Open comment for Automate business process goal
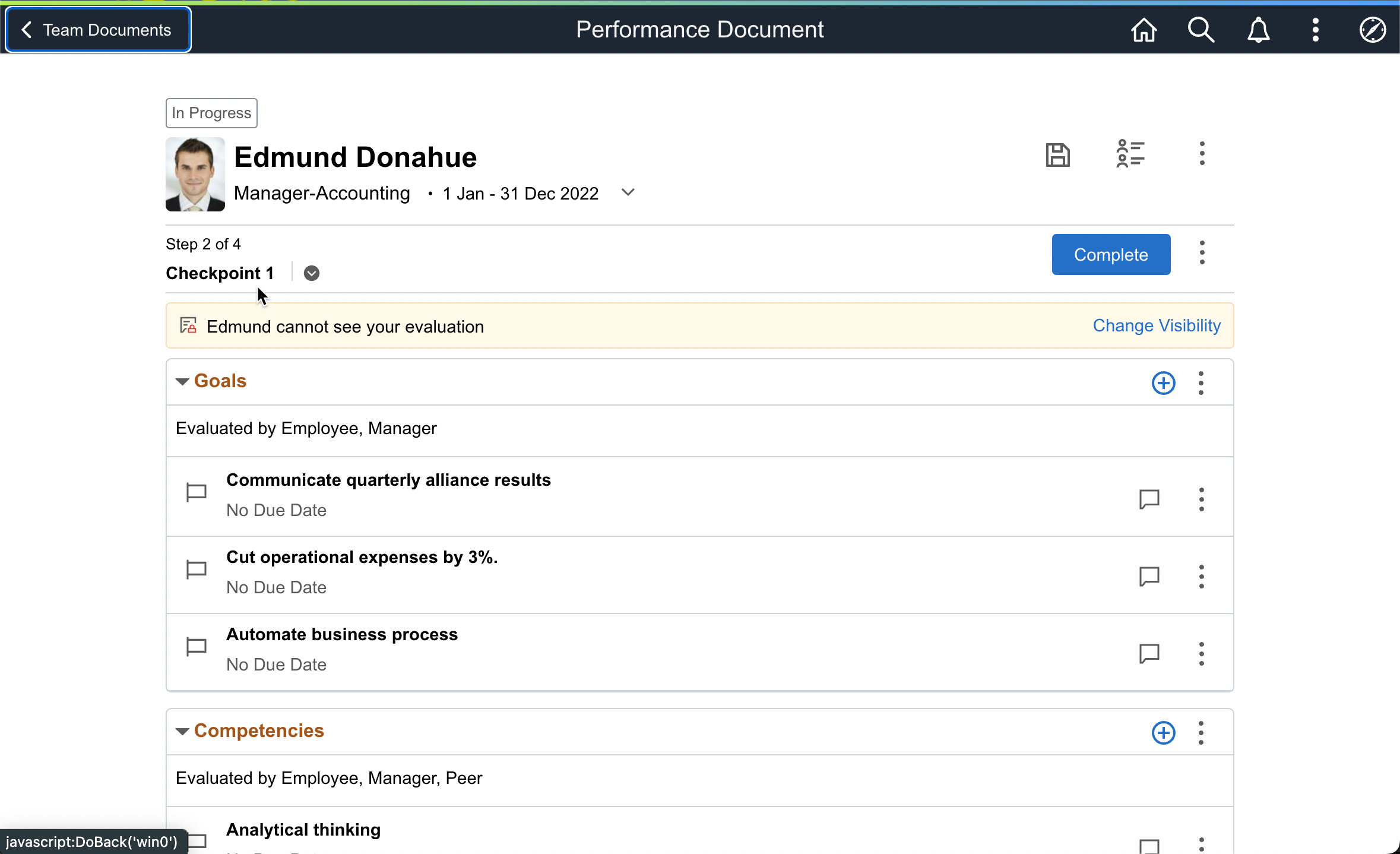 1149,653
